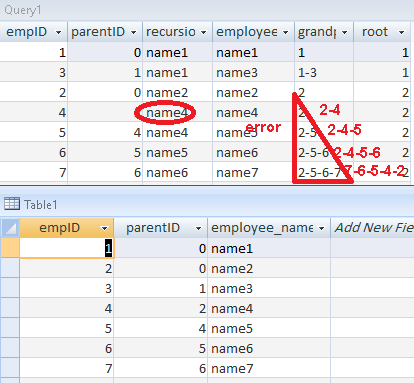Switch to the Query1 tab
The image size is (414, 383).
click(23, 10)
